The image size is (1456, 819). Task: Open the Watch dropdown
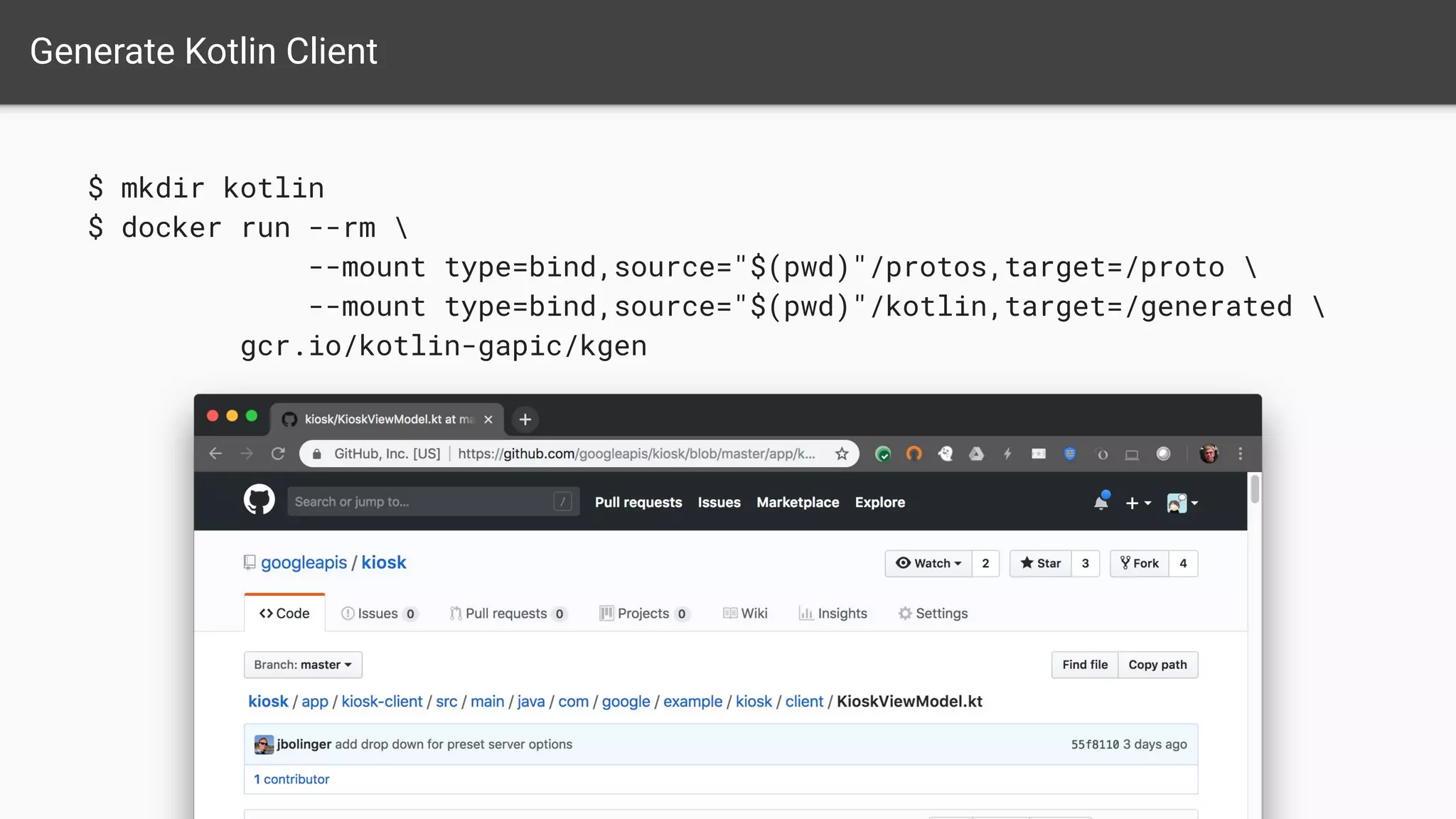928,563
